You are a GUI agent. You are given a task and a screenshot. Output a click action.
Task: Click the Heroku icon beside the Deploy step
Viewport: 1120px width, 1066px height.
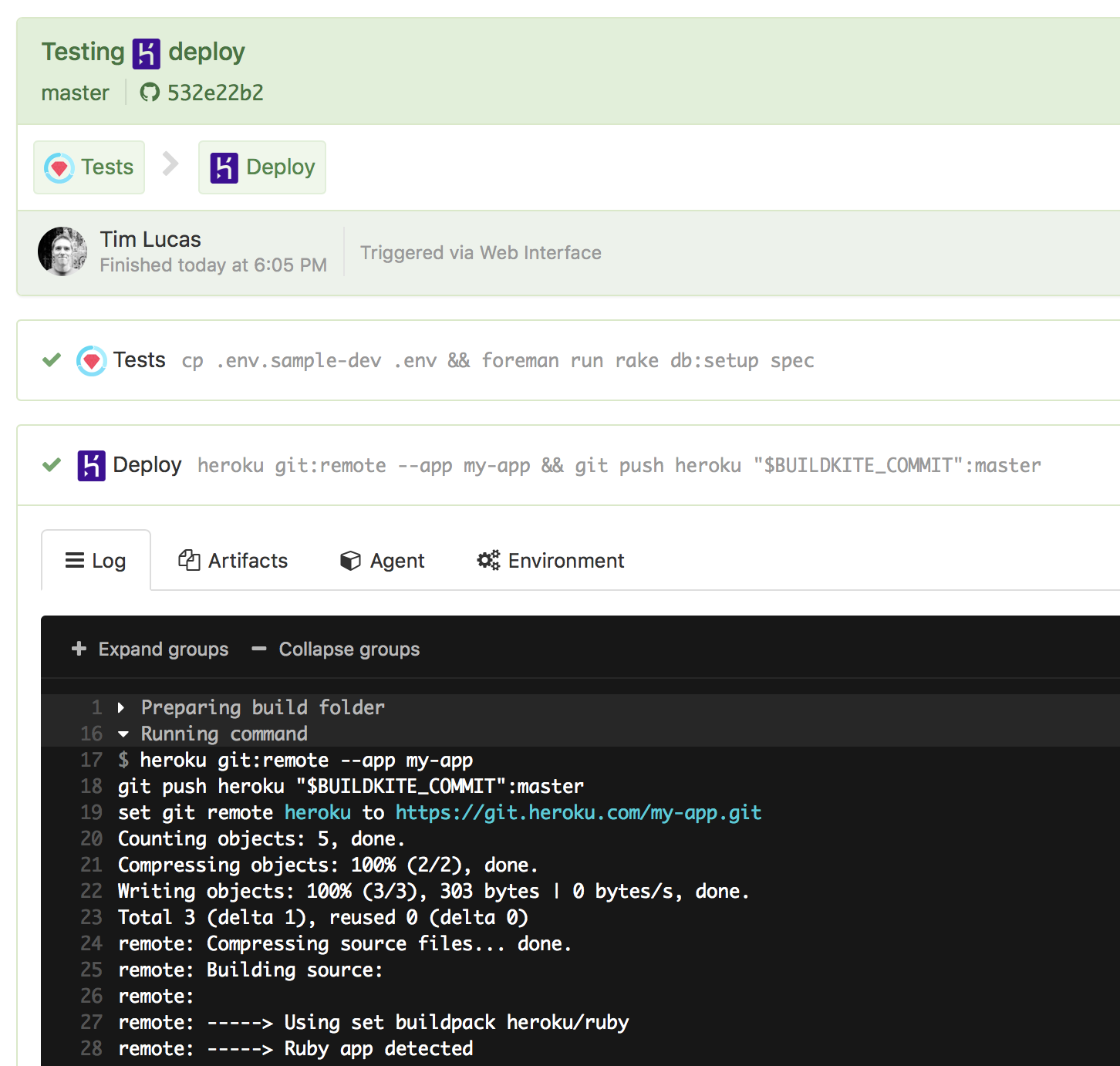click(90, 465)
